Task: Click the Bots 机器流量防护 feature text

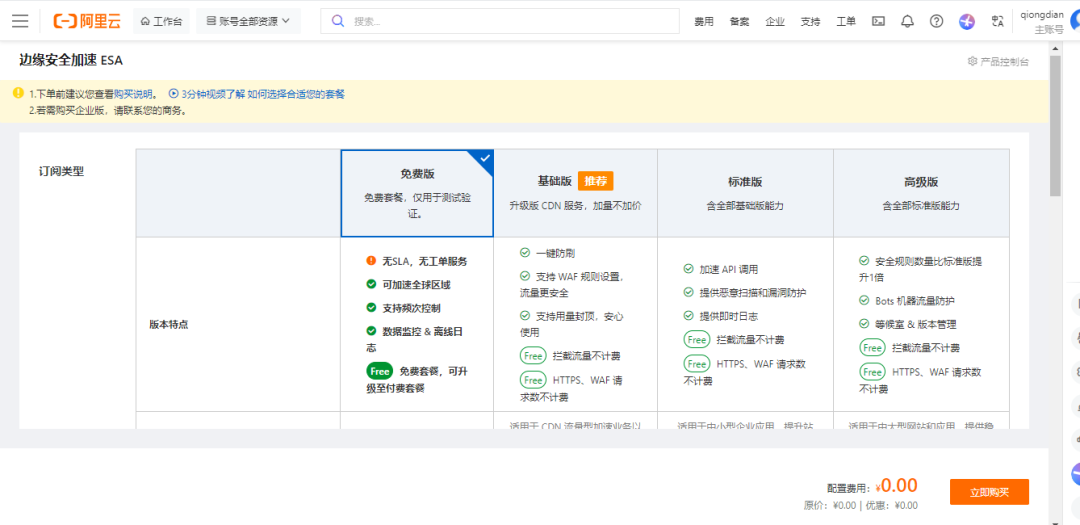Action: coord(915,301)
